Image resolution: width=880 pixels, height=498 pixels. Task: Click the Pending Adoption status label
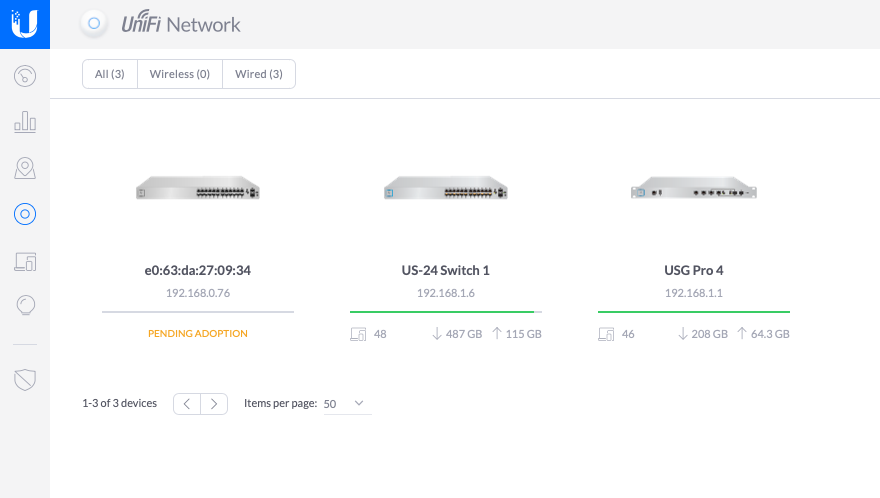point(198,333)
